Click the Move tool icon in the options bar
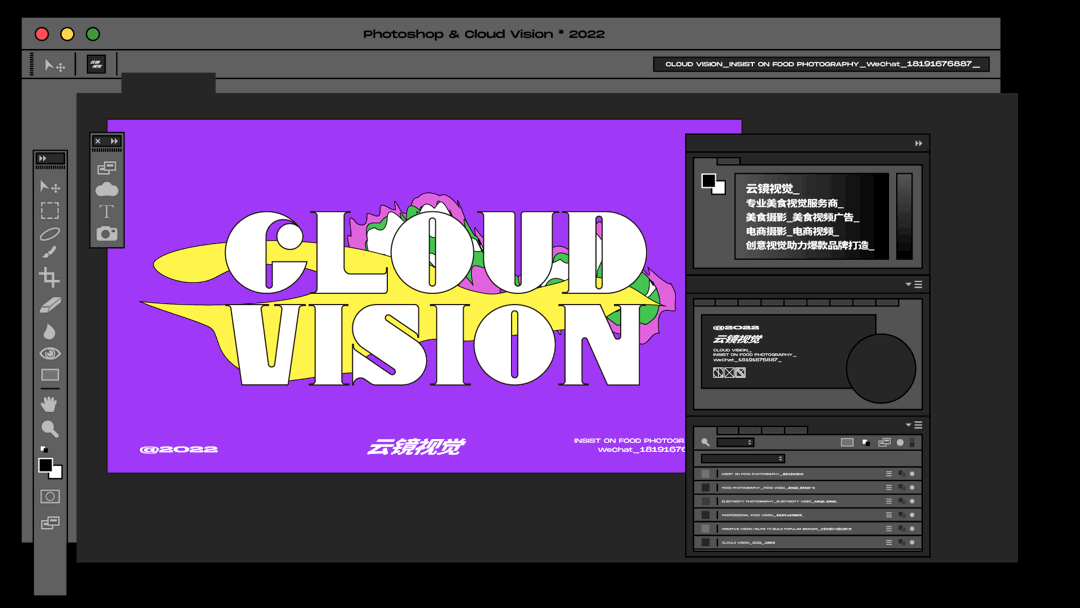 54,65
